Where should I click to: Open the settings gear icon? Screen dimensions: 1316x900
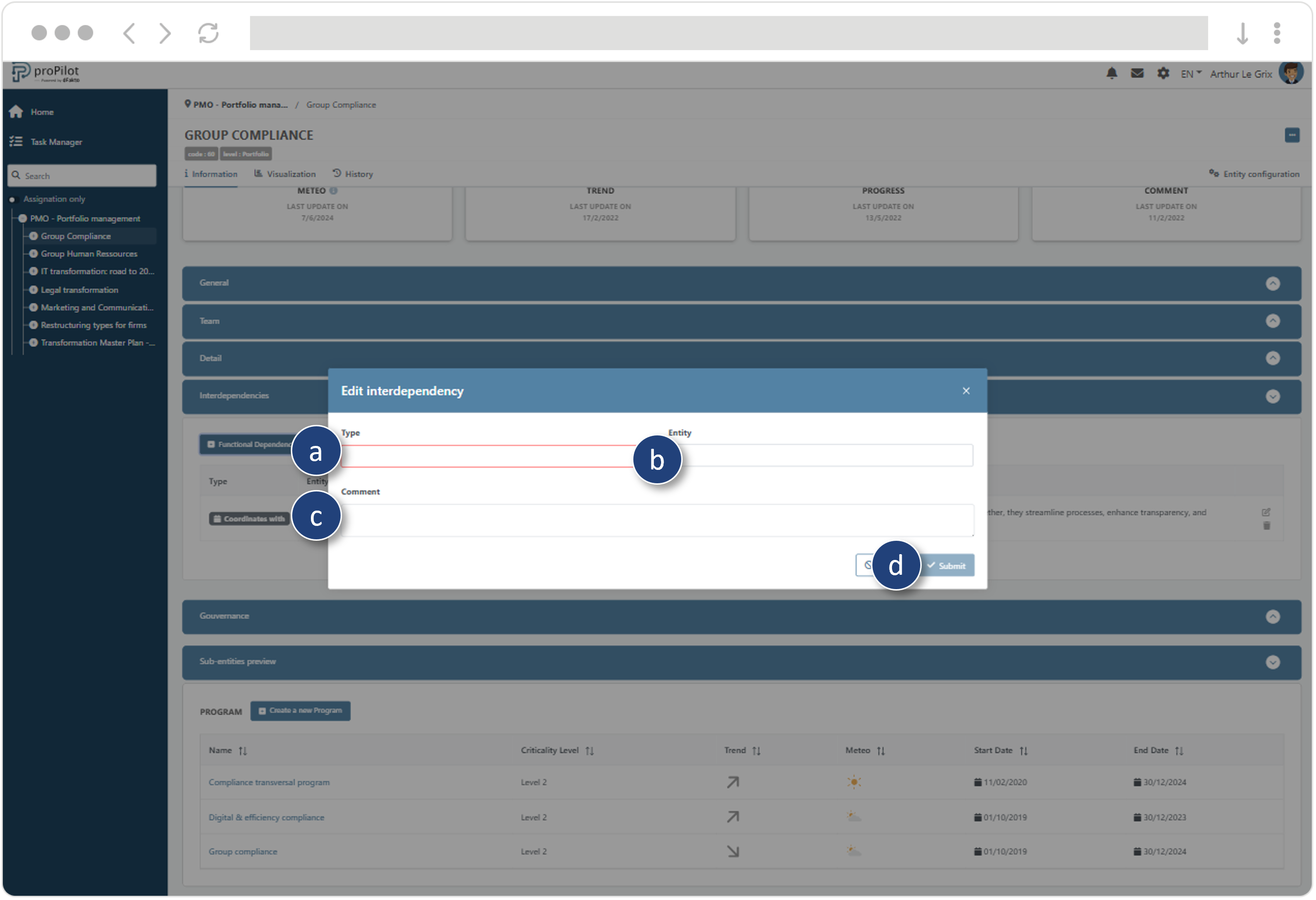pyautogui.click(x=1163, y=74)
